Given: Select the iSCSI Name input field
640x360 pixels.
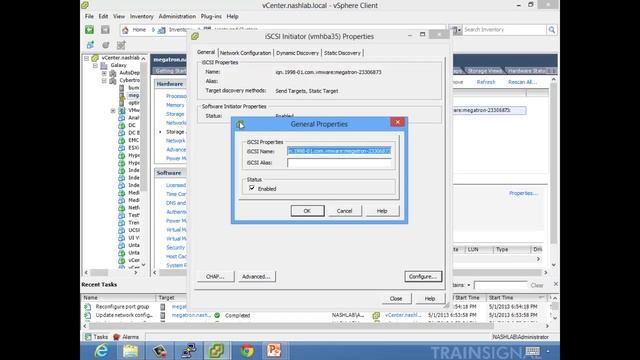Looking at the screenshot, I should tap(339, 151).
